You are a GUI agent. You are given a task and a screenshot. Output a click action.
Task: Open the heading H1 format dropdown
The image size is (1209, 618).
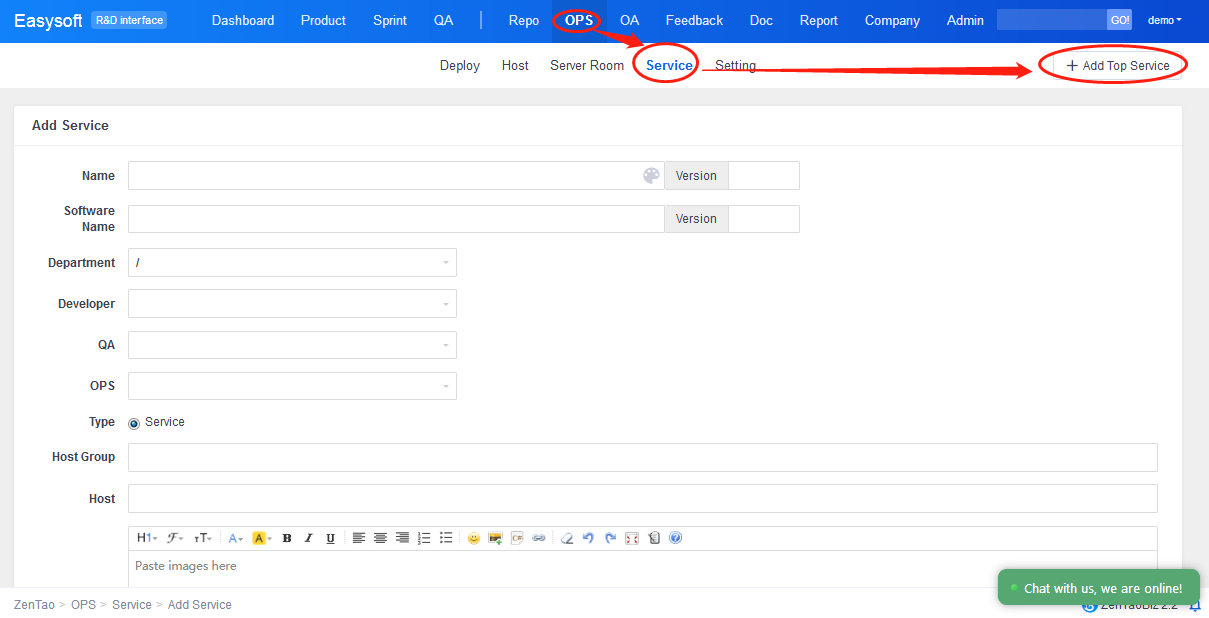tap(146, 538)
